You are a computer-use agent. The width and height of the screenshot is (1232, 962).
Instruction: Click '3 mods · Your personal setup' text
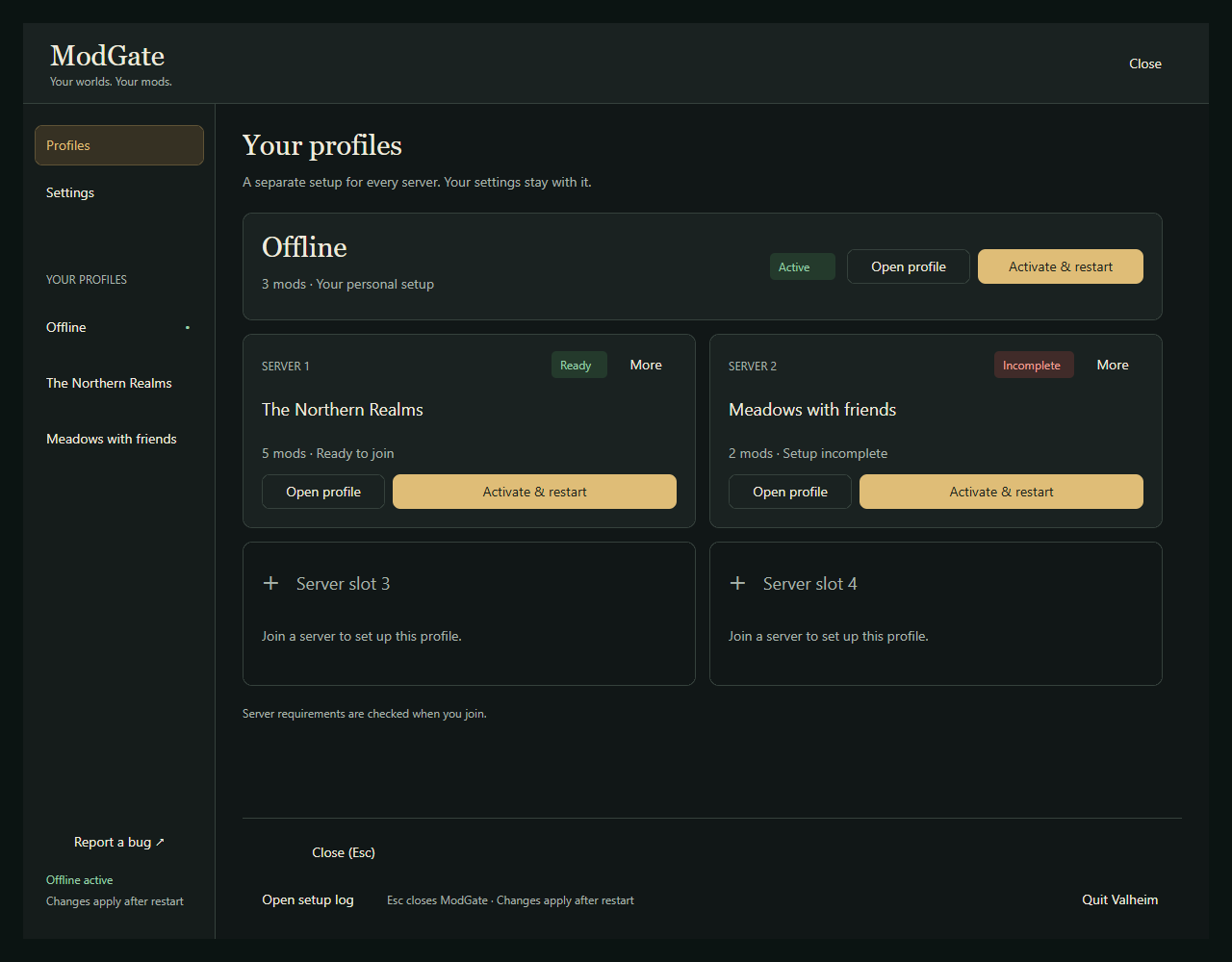[347, 284]
